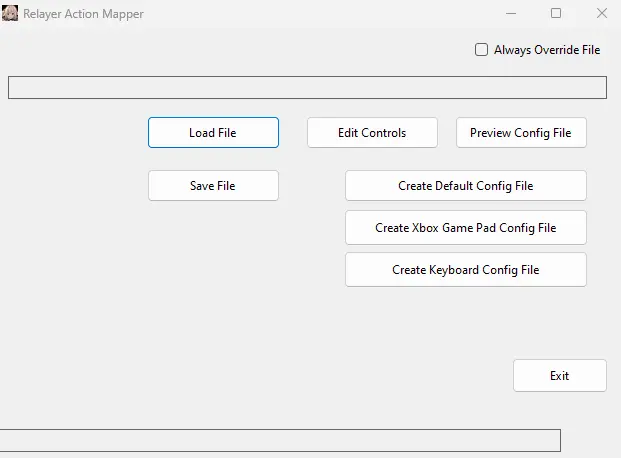Exit the Relayer Action Mapper
621x458 pixels.
[560, 375]
